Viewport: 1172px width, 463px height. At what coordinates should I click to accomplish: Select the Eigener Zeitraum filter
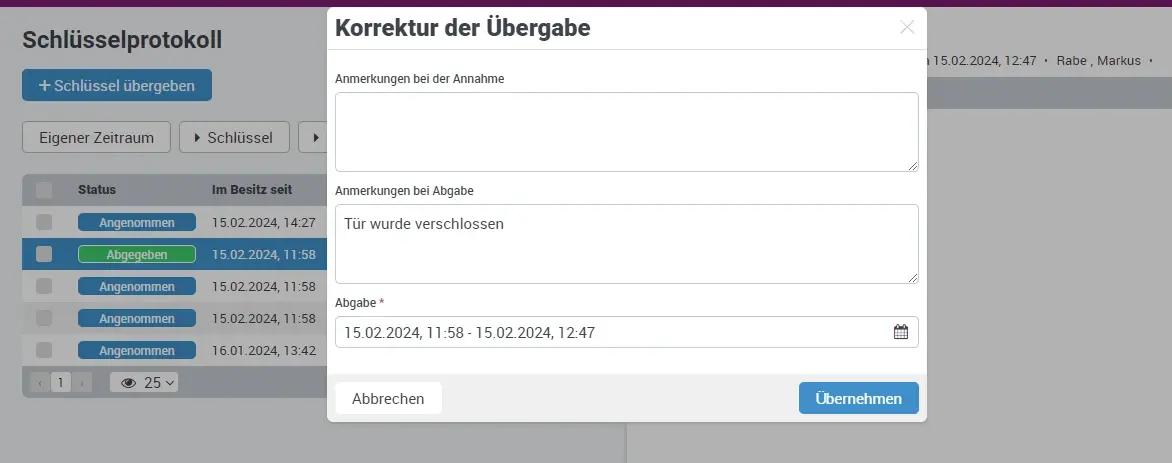pyautogui.click(x=96, y=138)
